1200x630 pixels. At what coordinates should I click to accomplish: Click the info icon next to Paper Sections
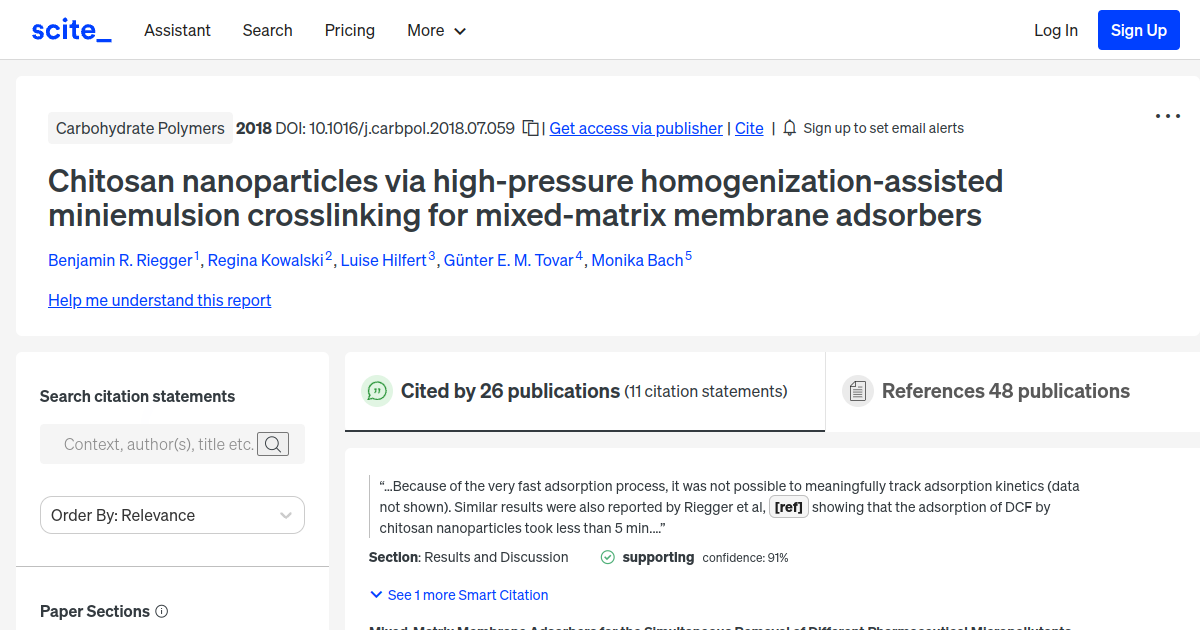(x=163, y=612)
